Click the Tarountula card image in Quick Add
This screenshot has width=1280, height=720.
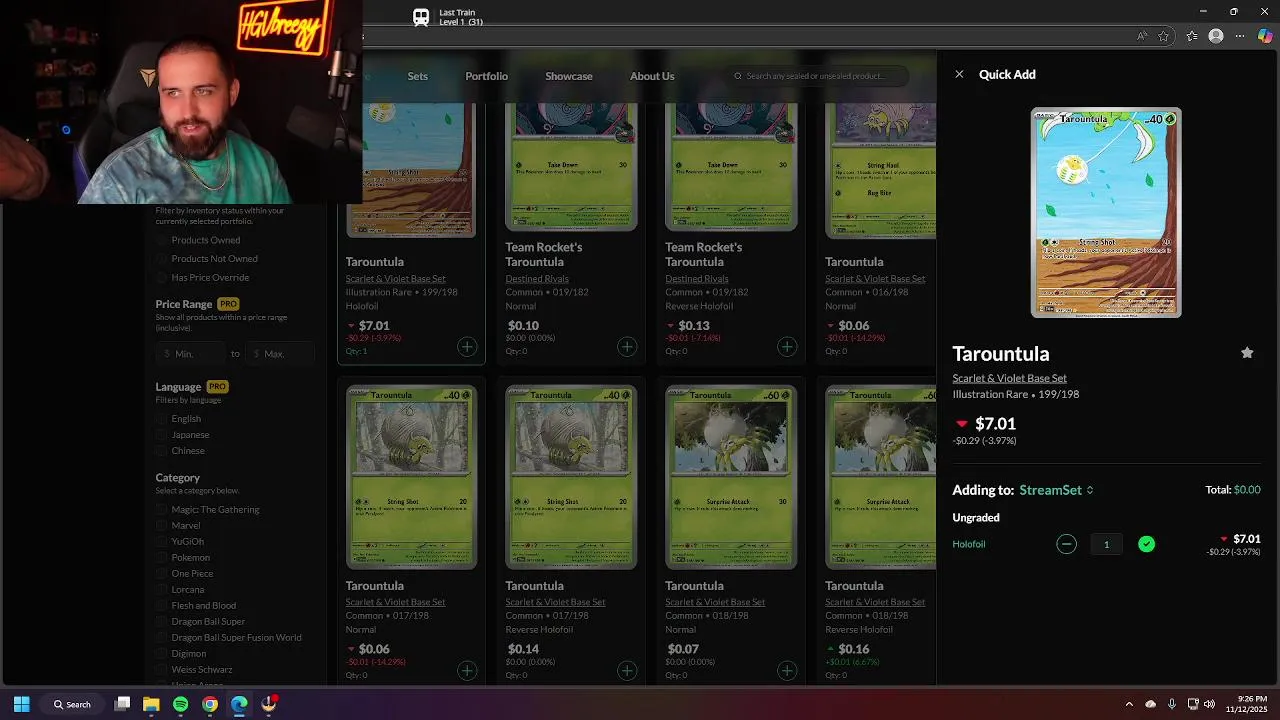pyautogui.click(x=1106, y=213)
